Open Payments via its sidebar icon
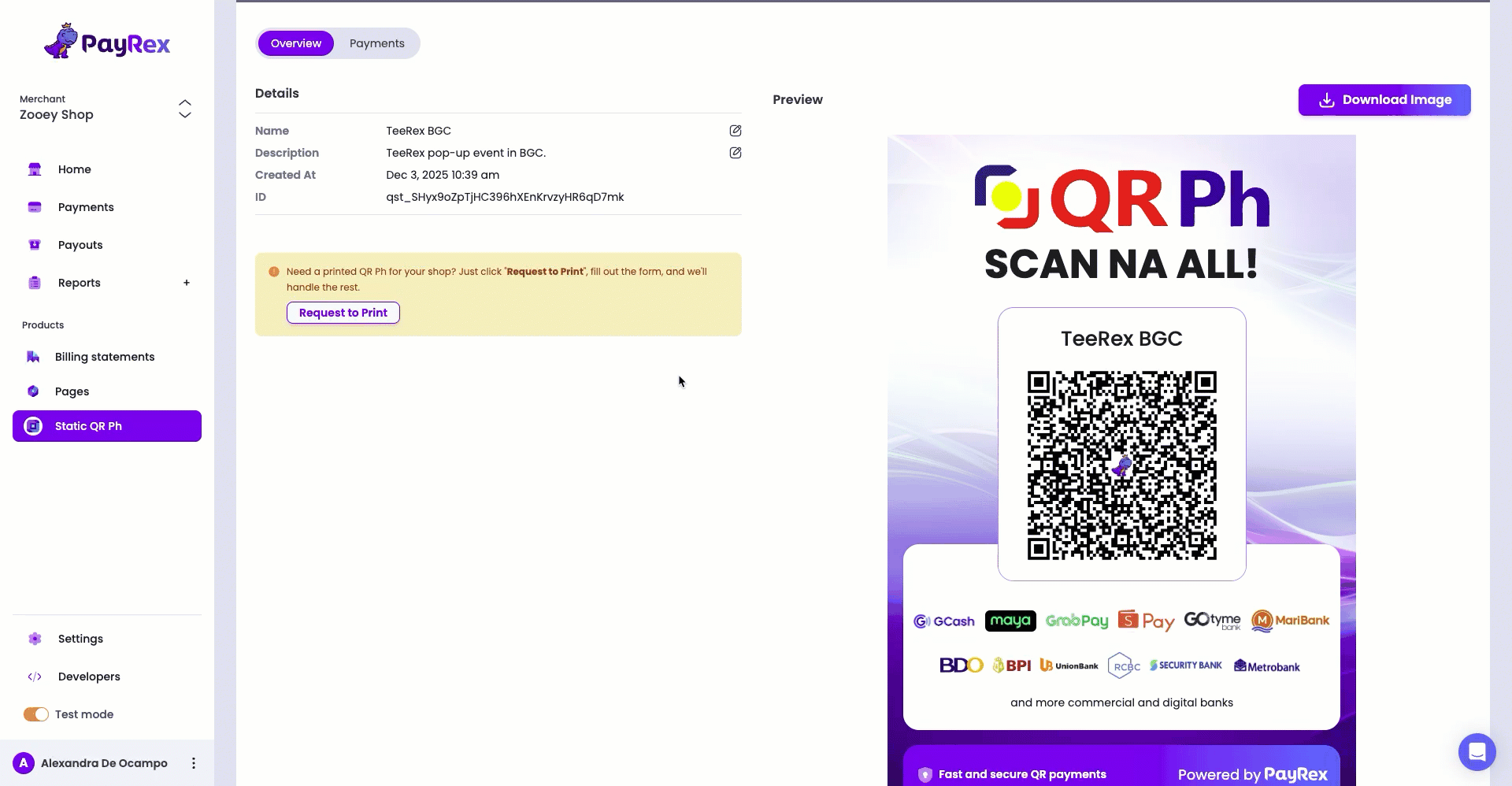1512x786 pixels. coord(32,206)
